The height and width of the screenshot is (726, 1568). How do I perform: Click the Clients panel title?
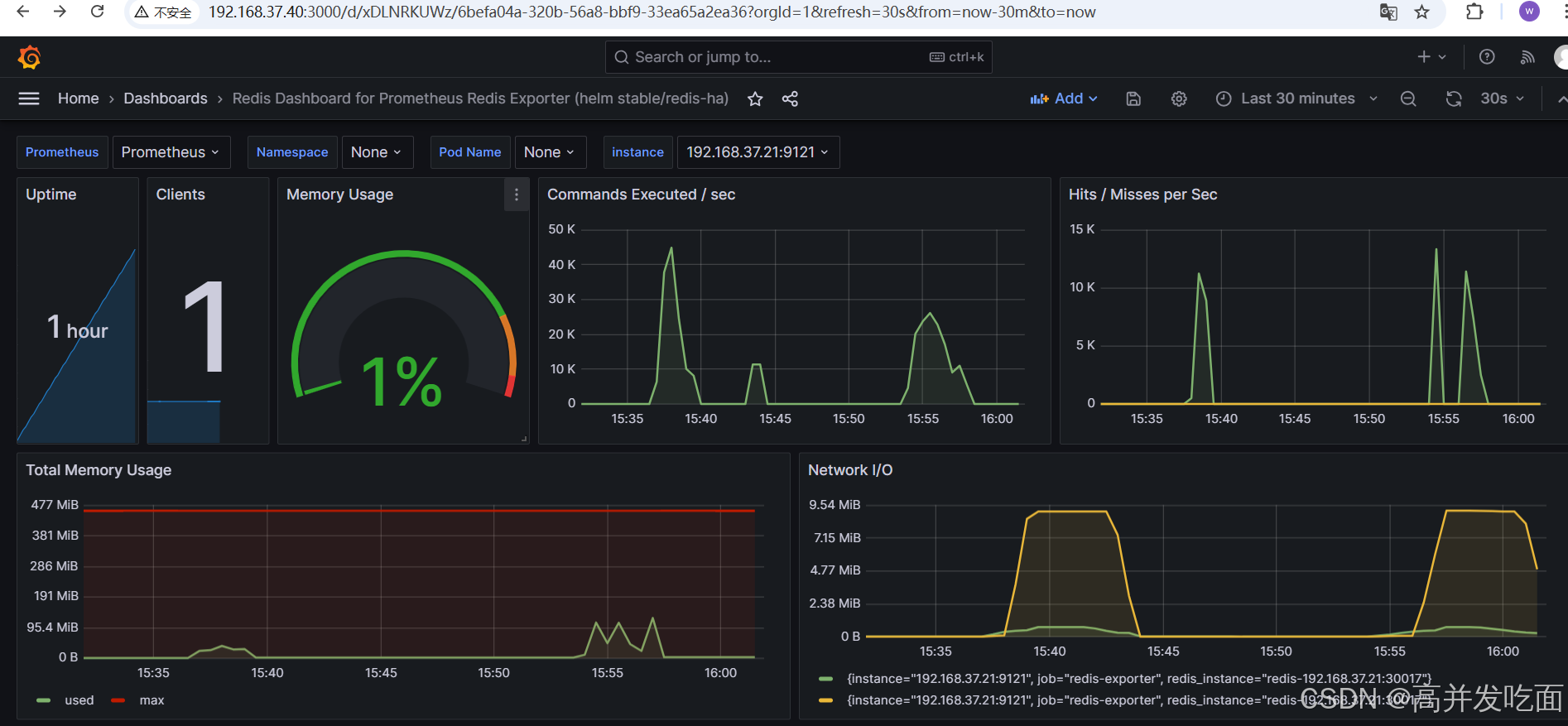[180, 195]
